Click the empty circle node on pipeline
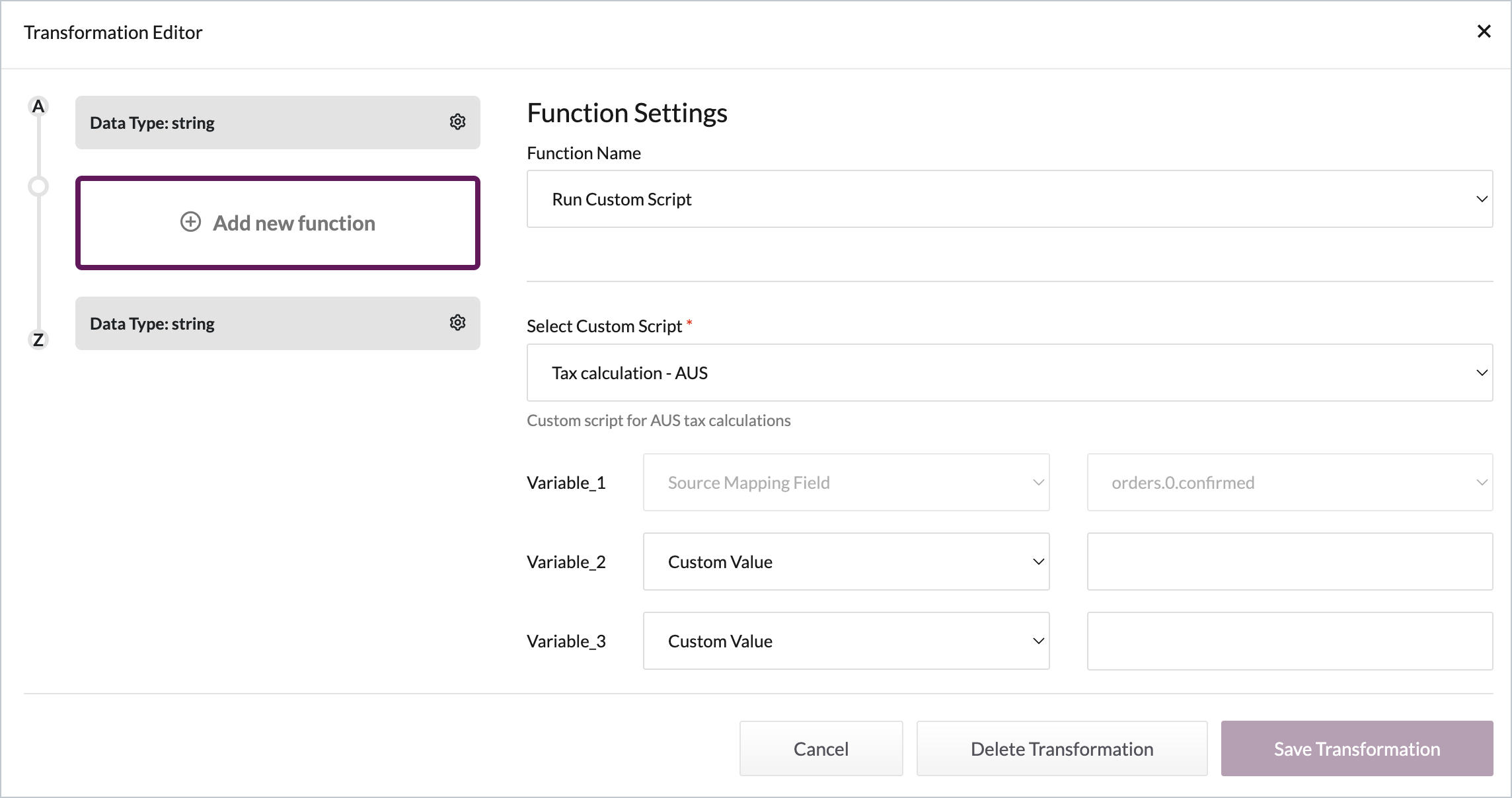Viewport: 1512px width, 798px height. tap(38, 187)
